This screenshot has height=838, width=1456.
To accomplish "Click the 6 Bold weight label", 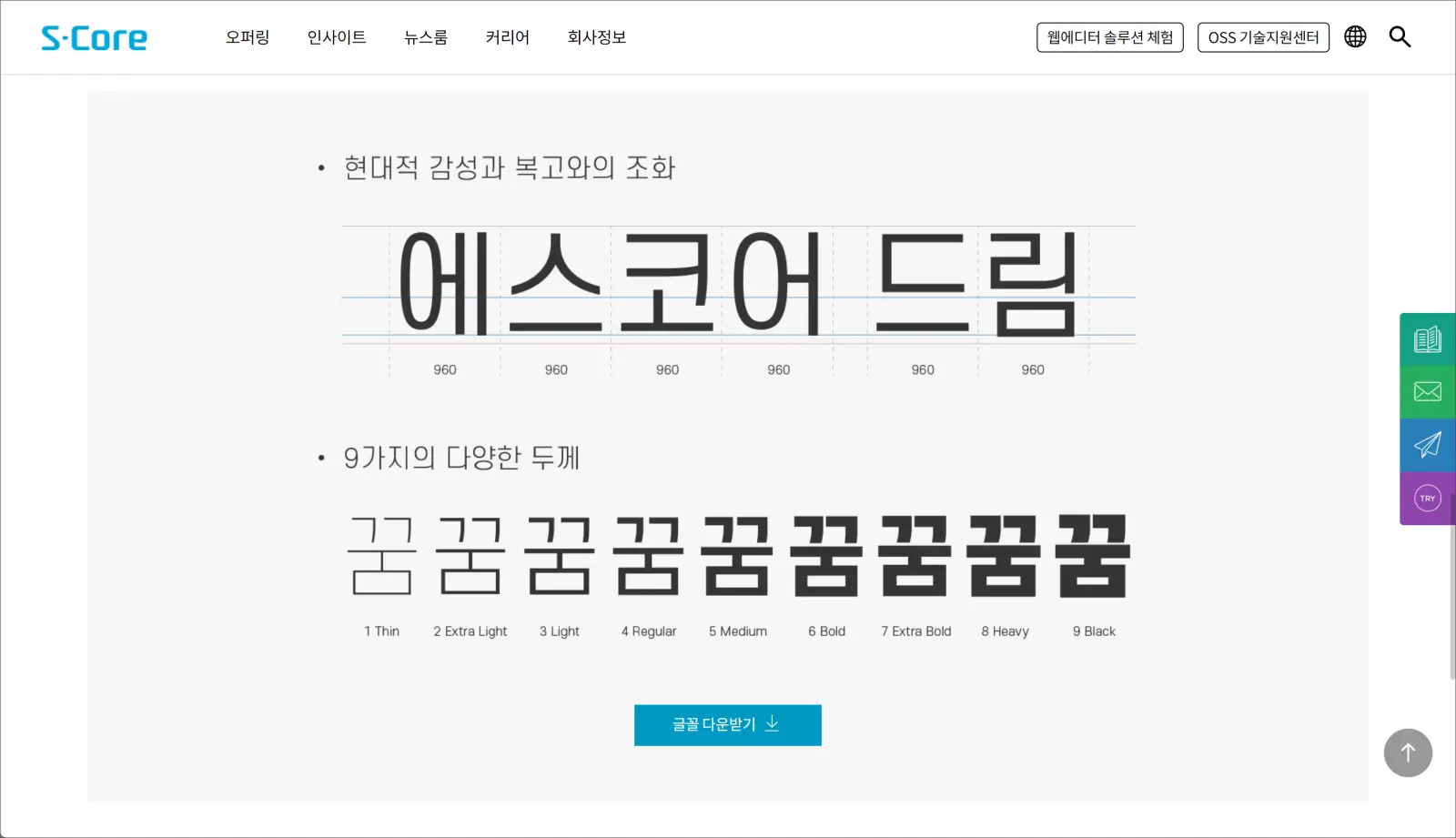I will [826, 631].
